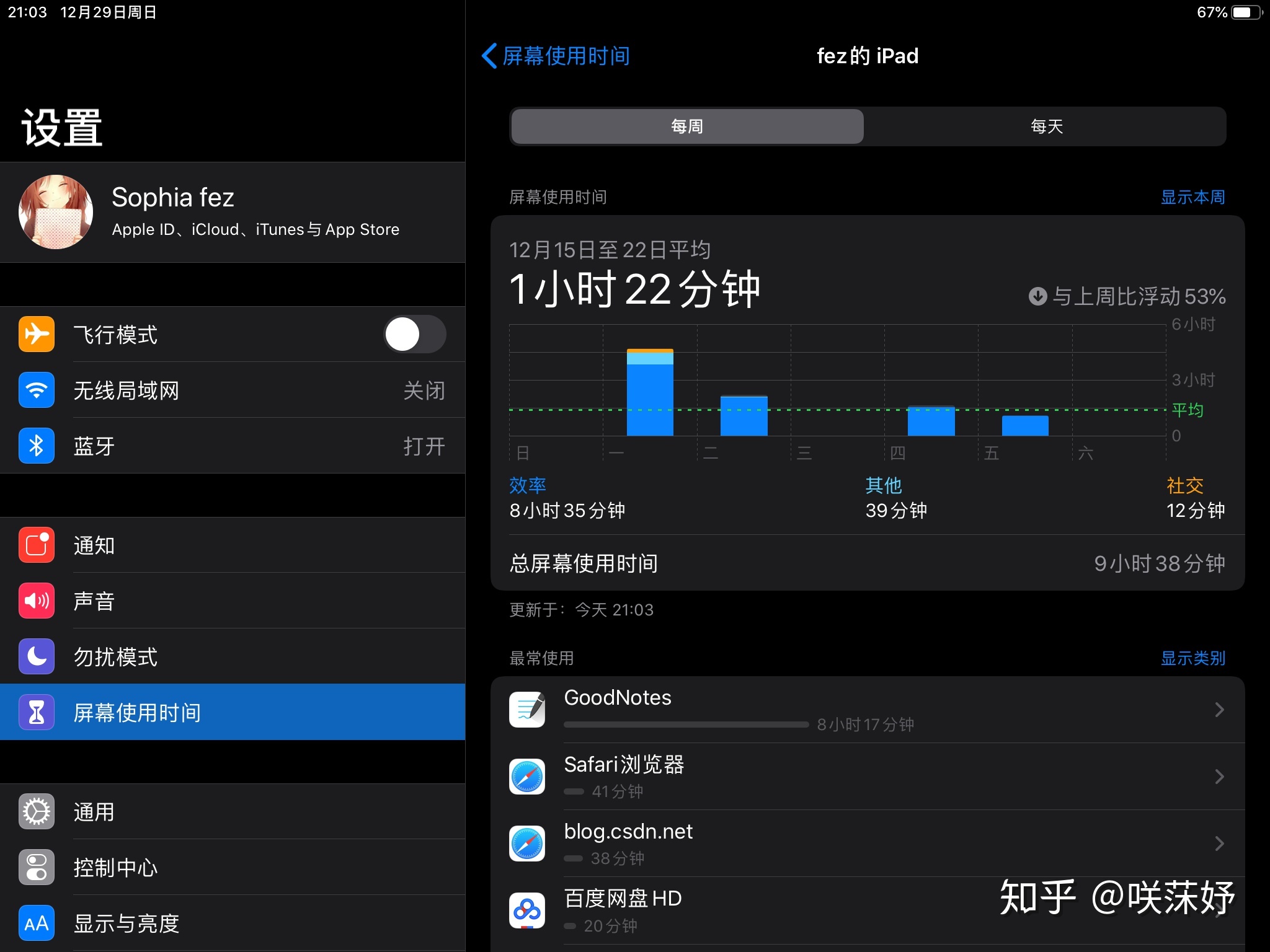Tap the 1小时22分钟 average heading
1270x952 pixels.
point(634,289)
